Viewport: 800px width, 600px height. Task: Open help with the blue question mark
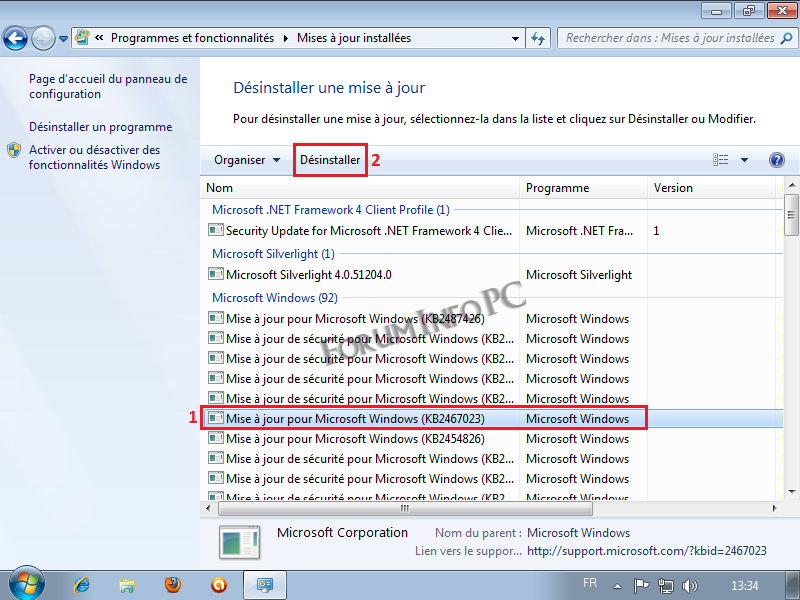(x=777, y=160)
